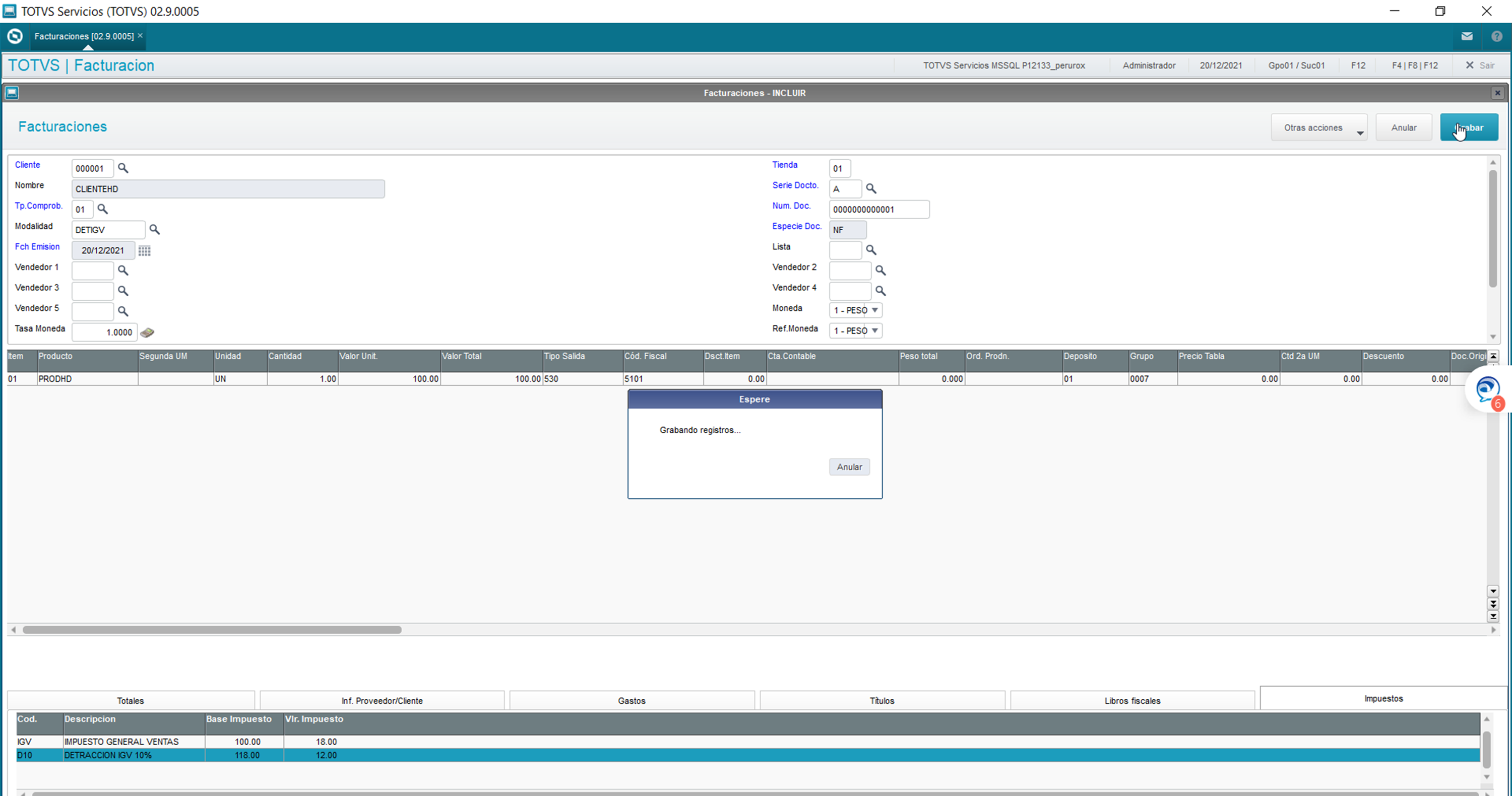This screenshot has height=796, width=1512.
Task: Click the items grid horizontal scrollbar
Action: pos(212,629)
